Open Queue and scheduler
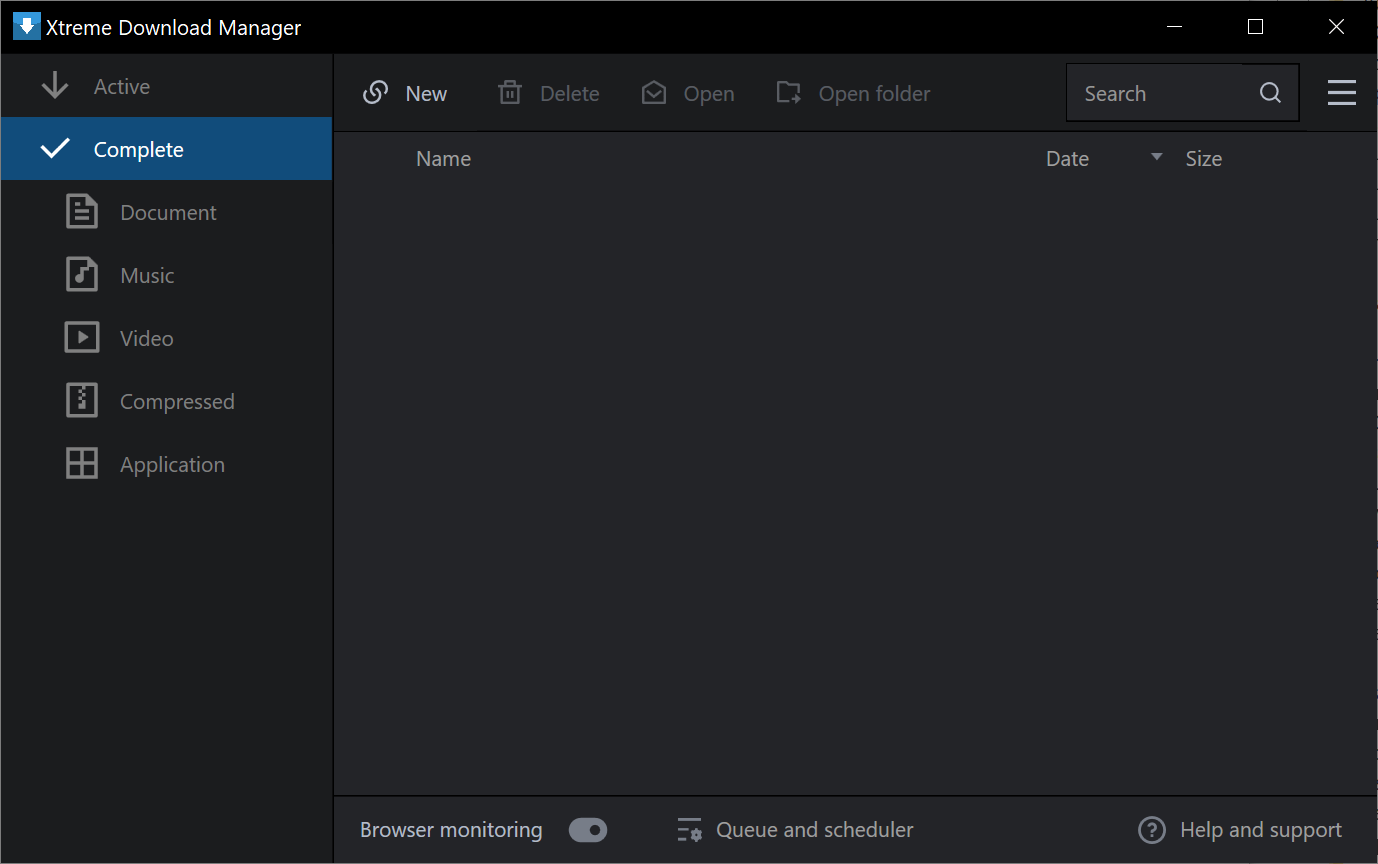 tap(795, 830)
